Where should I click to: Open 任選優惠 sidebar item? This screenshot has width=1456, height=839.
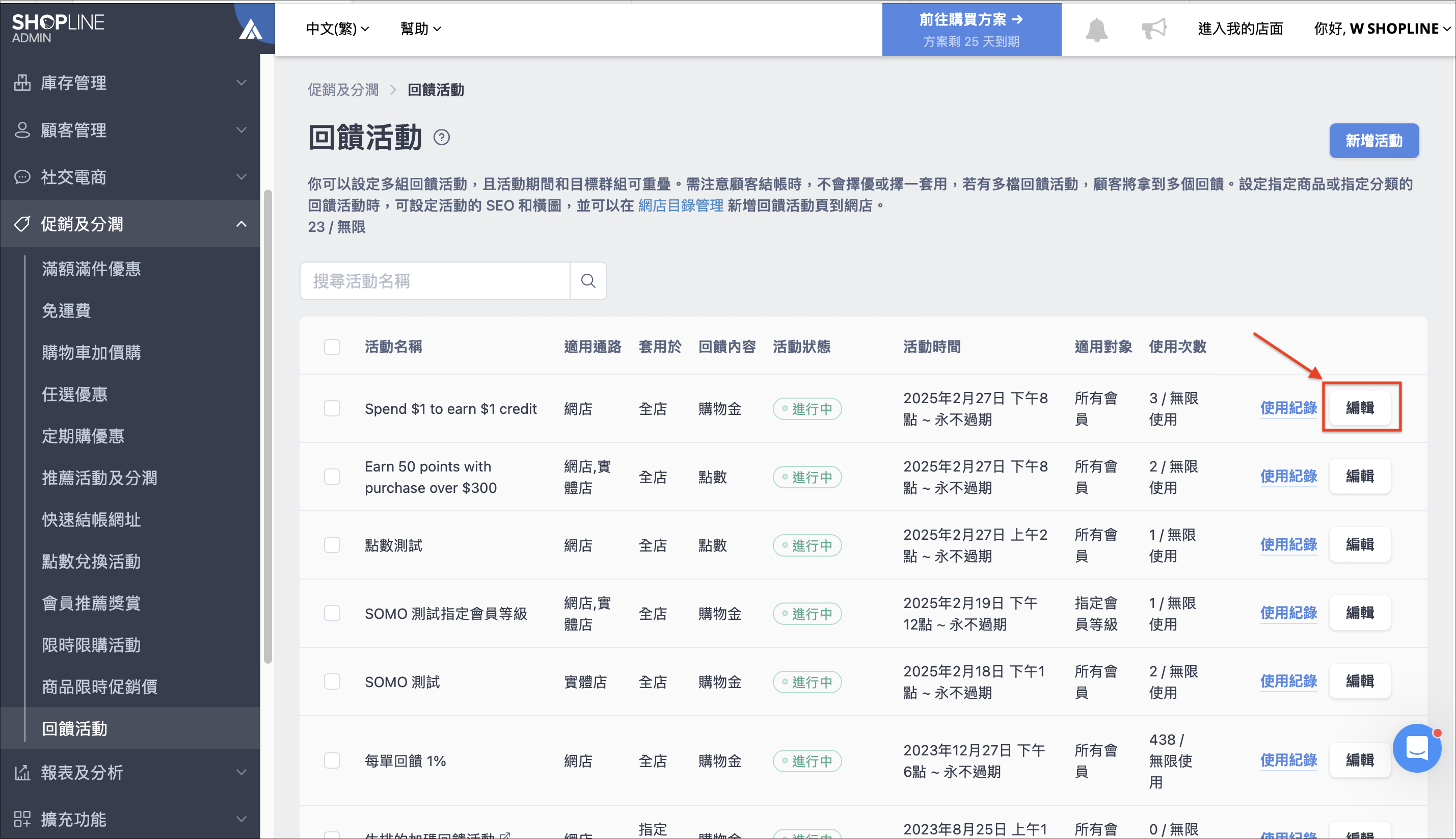click(x=74, y=394)
